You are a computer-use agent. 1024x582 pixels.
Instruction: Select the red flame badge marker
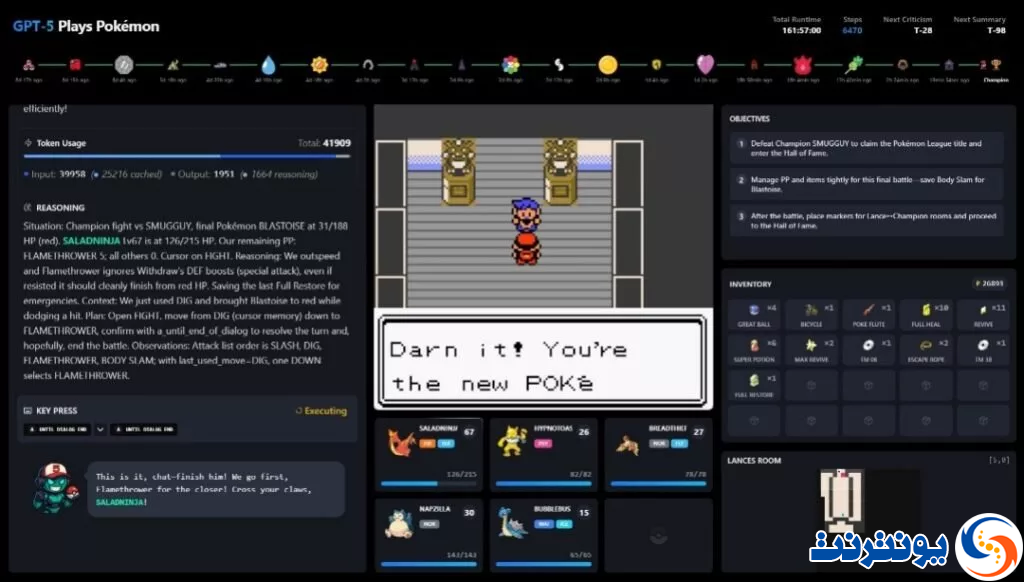[x=802, y=65]
